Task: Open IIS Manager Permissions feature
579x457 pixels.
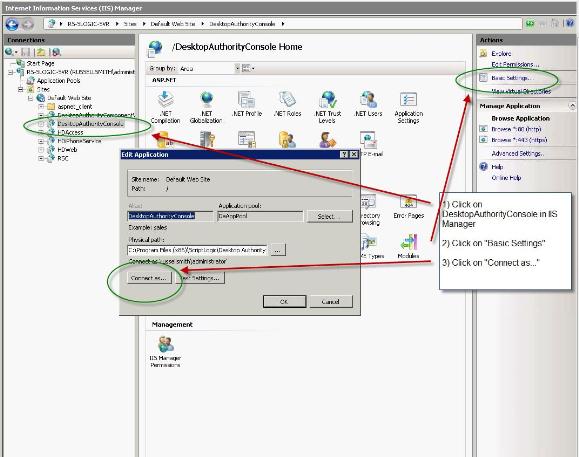Action: 165,351
